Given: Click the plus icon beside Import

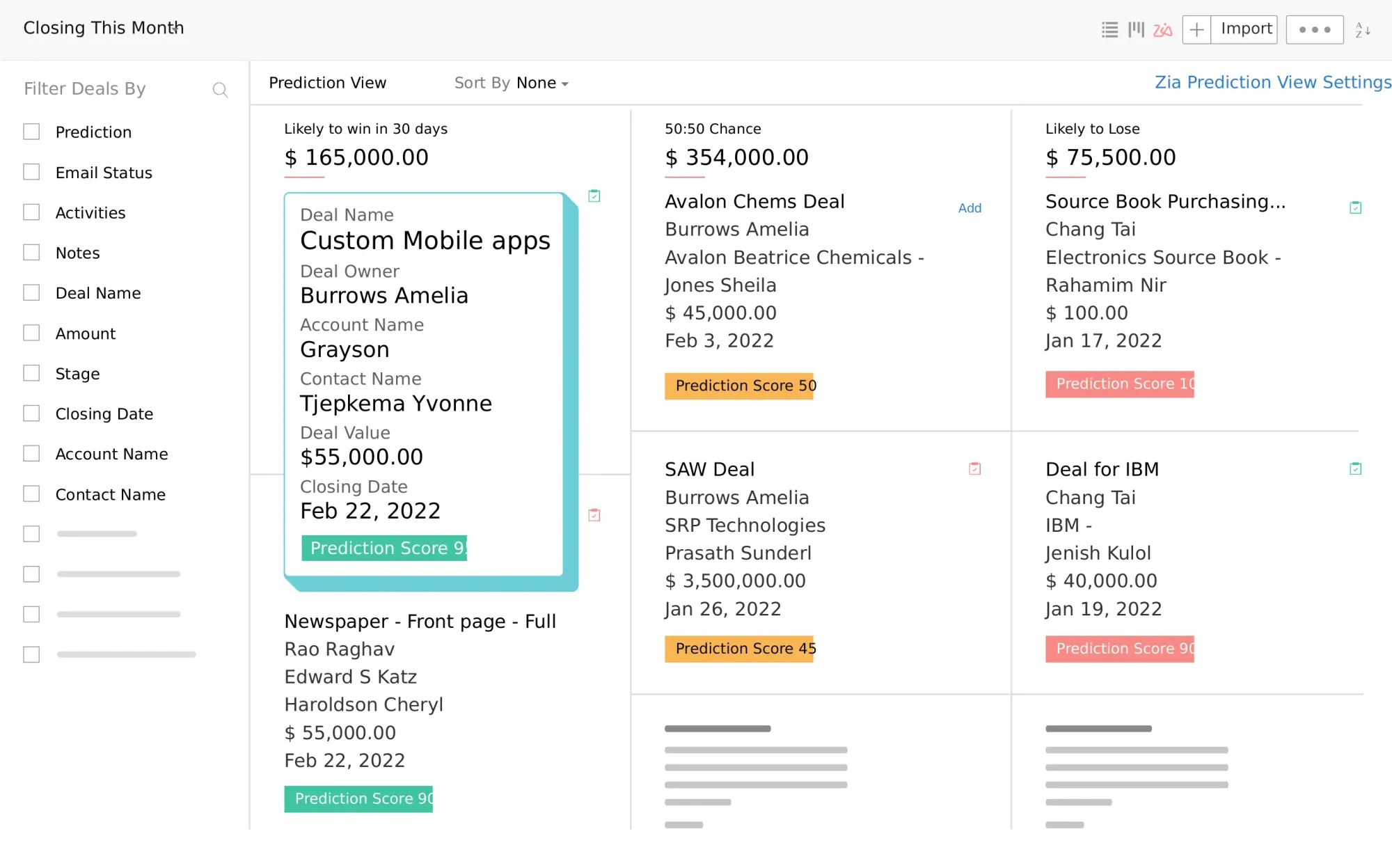Looking at the screenshot, I should 1196,30.
